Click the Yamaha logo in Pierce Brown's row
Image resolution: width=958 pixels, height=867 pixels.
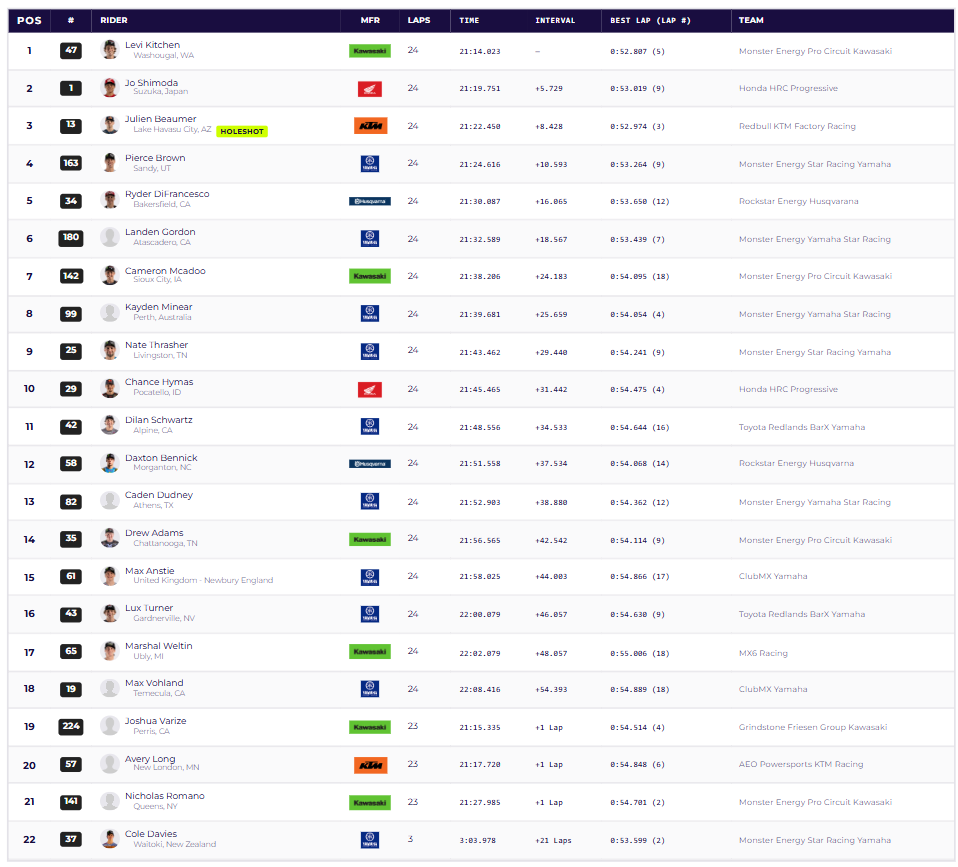[x=370, y=164]
